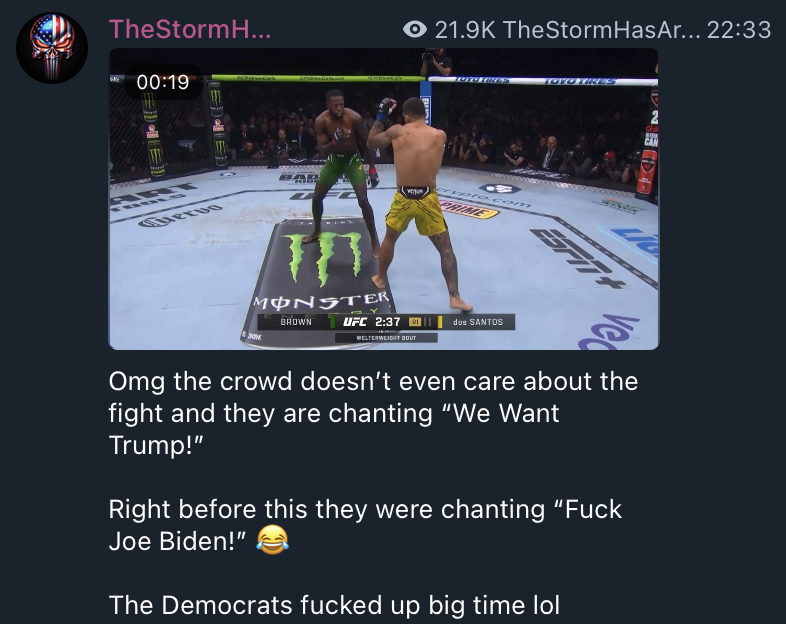Click the ESPN+ logo on the canvas

576,257
